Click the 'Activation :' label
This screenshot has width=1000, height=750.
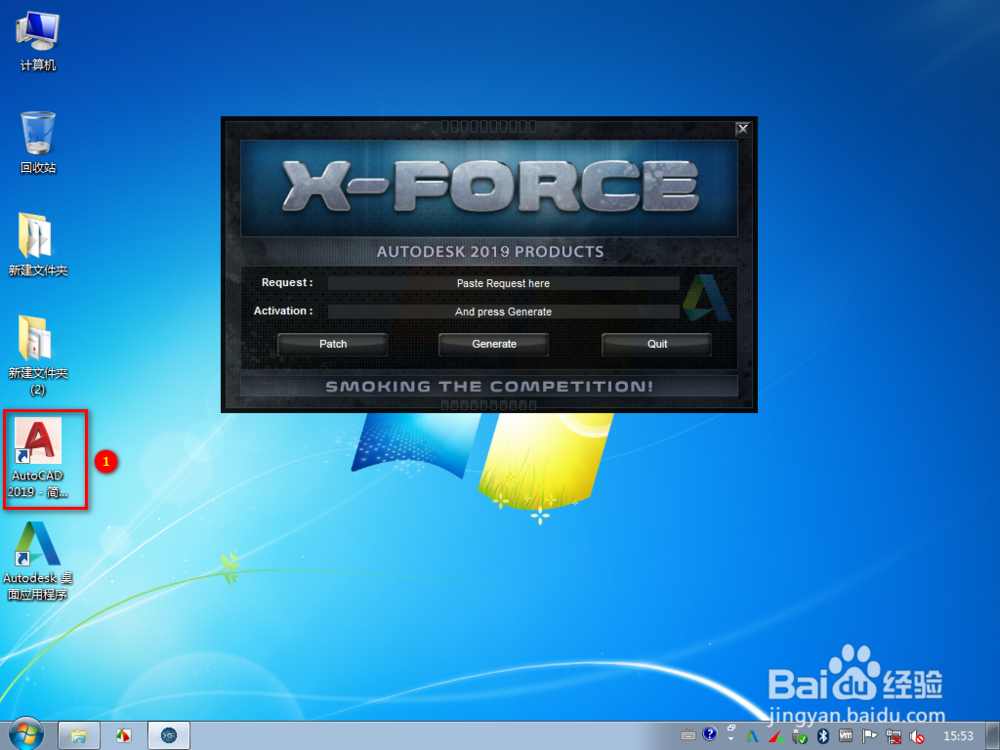pyautogui.click(x=283, y=311)
